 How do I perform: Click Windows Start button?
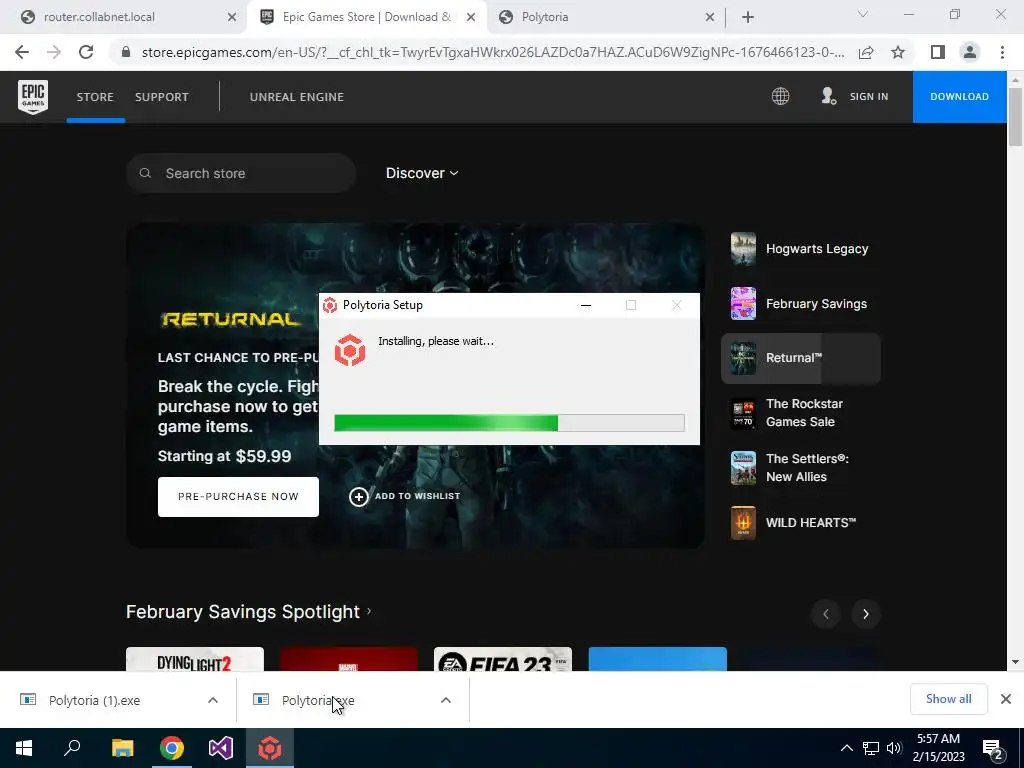coord(24,748)
